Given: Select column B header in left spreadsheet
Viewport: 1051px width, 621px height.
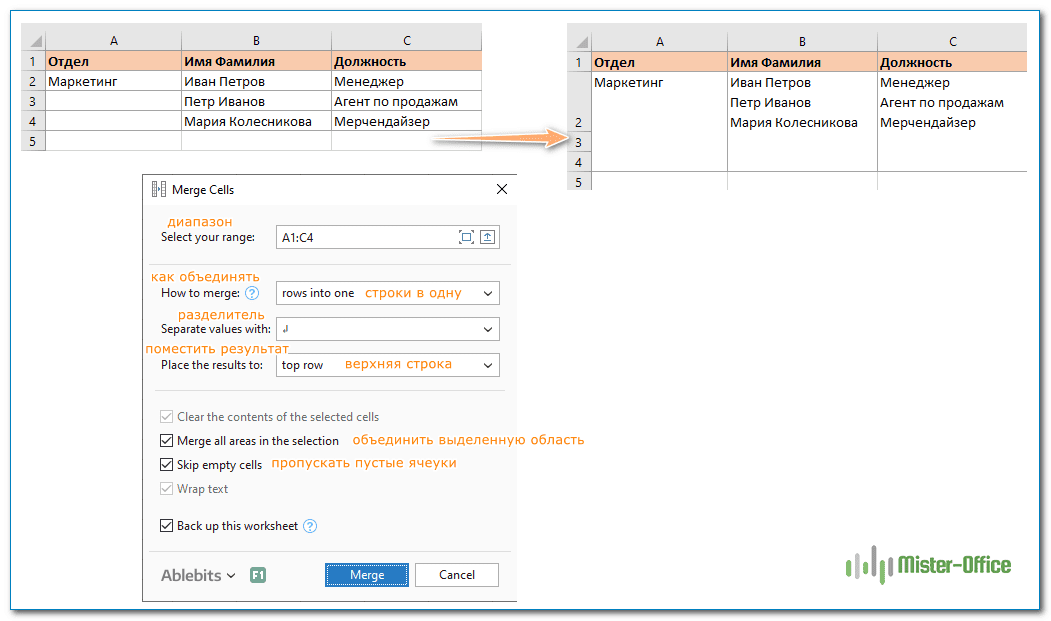Looking at the screenshot, I should 256,41.
